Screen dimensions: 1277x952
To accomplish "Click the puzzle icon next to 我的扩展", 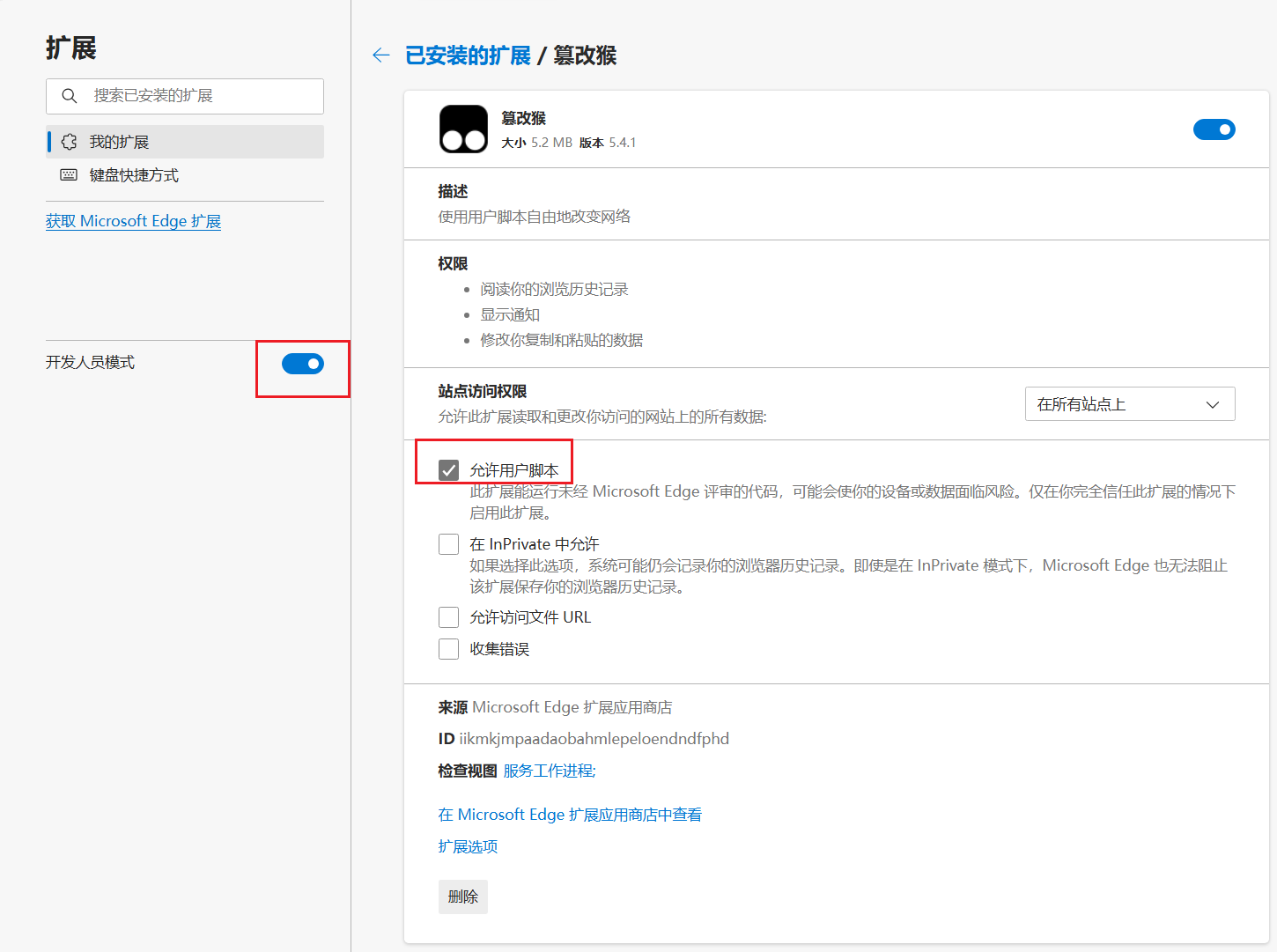I will click(69, 142).
